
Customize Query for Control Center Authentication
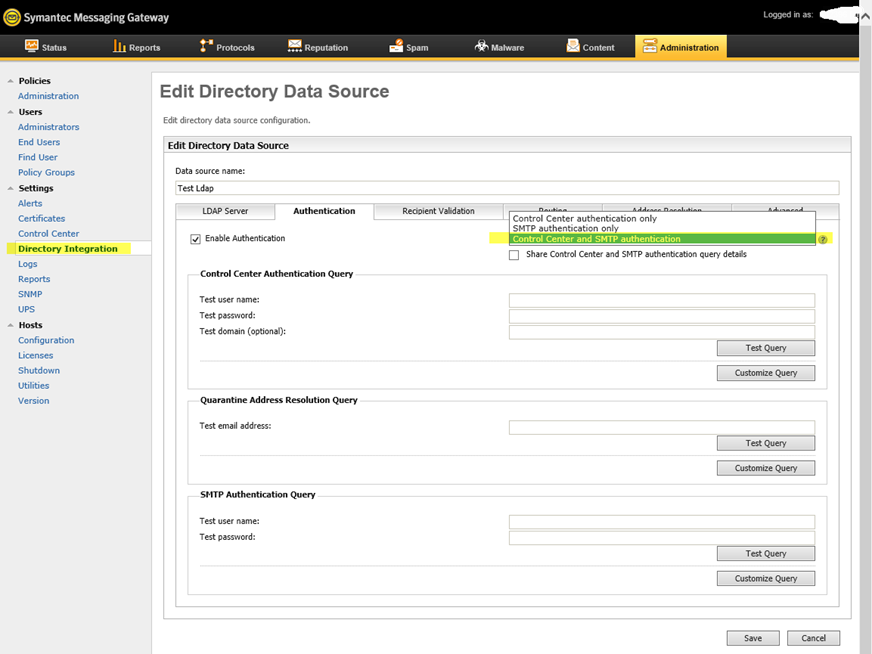tap(766, 373)
